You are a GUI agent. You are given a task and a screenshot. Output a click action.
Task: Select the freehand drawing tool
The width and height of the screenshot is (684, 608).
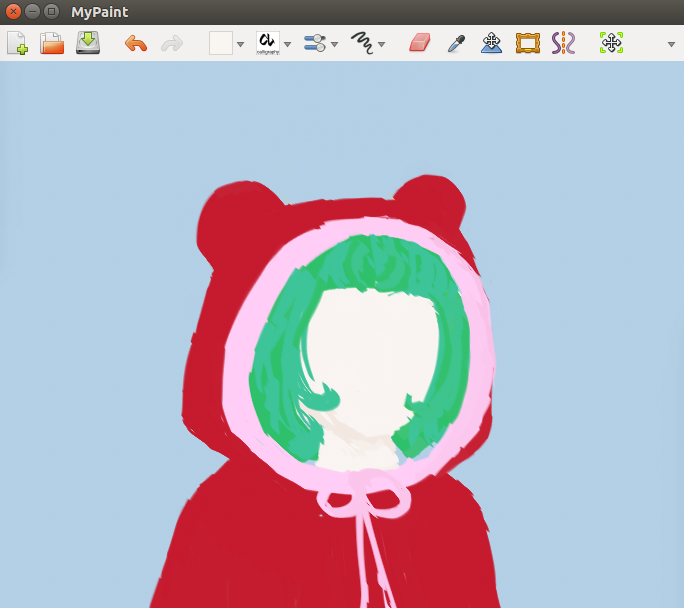click(362, 43)
